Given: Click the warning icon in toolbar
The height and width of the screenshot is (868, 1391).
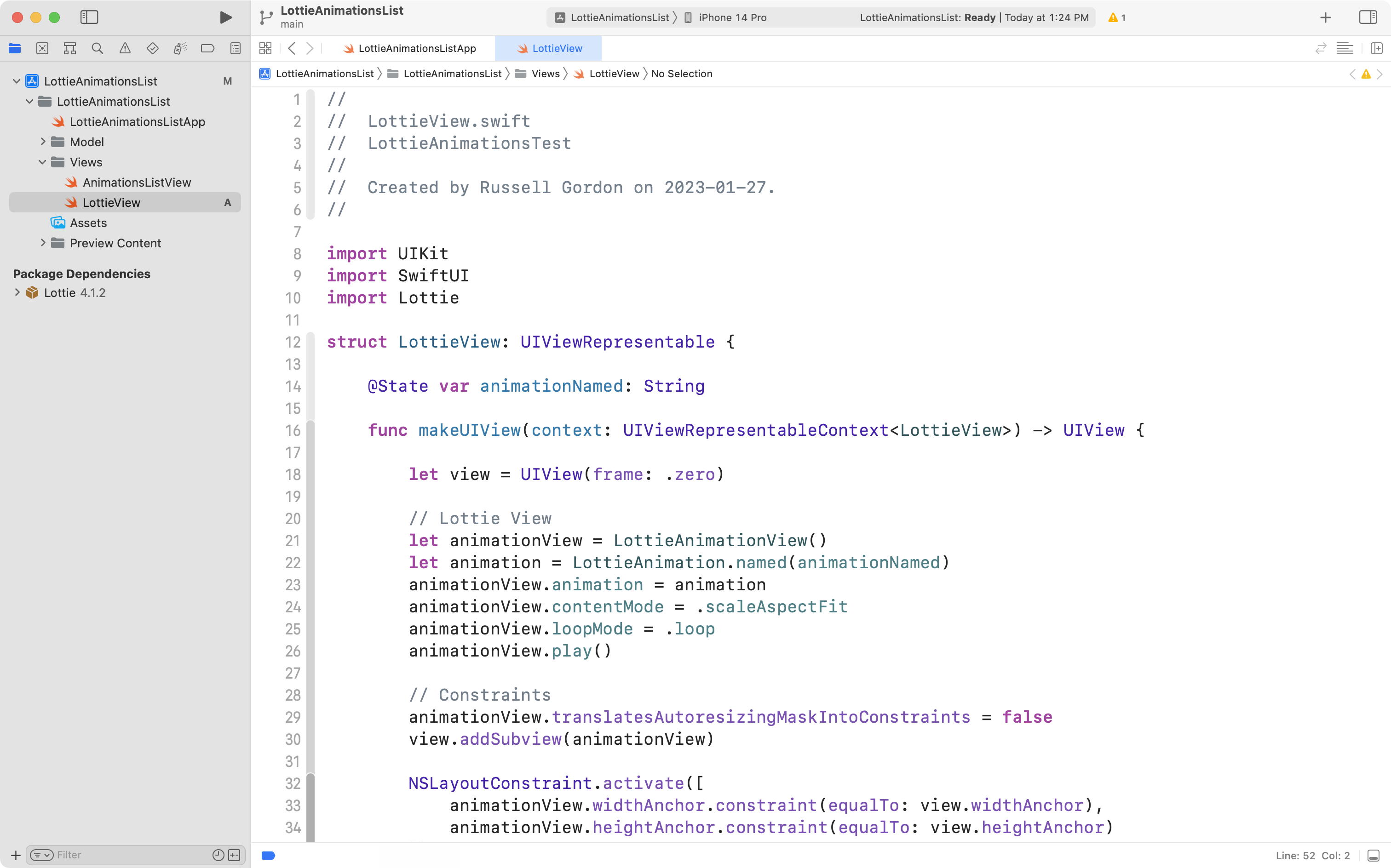Looking at the screenshot, I should tap(1113, 17).
